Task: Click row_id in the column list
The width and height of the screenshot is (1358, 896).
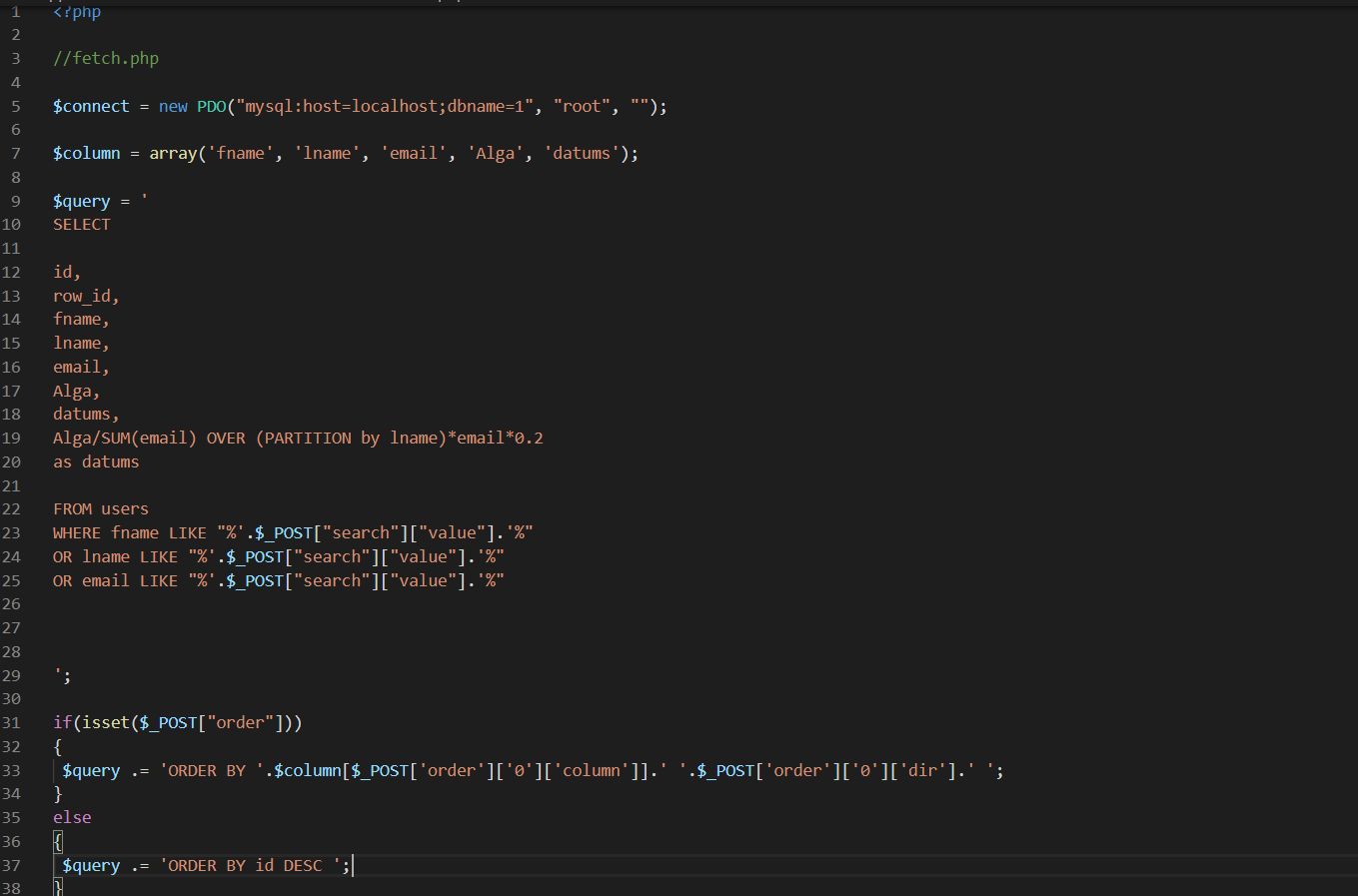Action: tap(85, 297)
